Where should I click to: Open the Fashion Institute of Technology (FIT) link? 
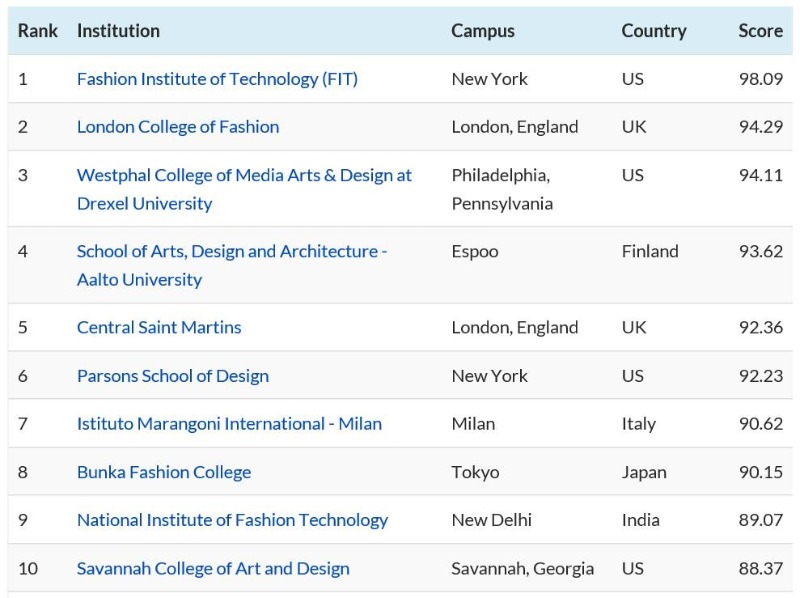pyautogui.click(x=217, y=79)
